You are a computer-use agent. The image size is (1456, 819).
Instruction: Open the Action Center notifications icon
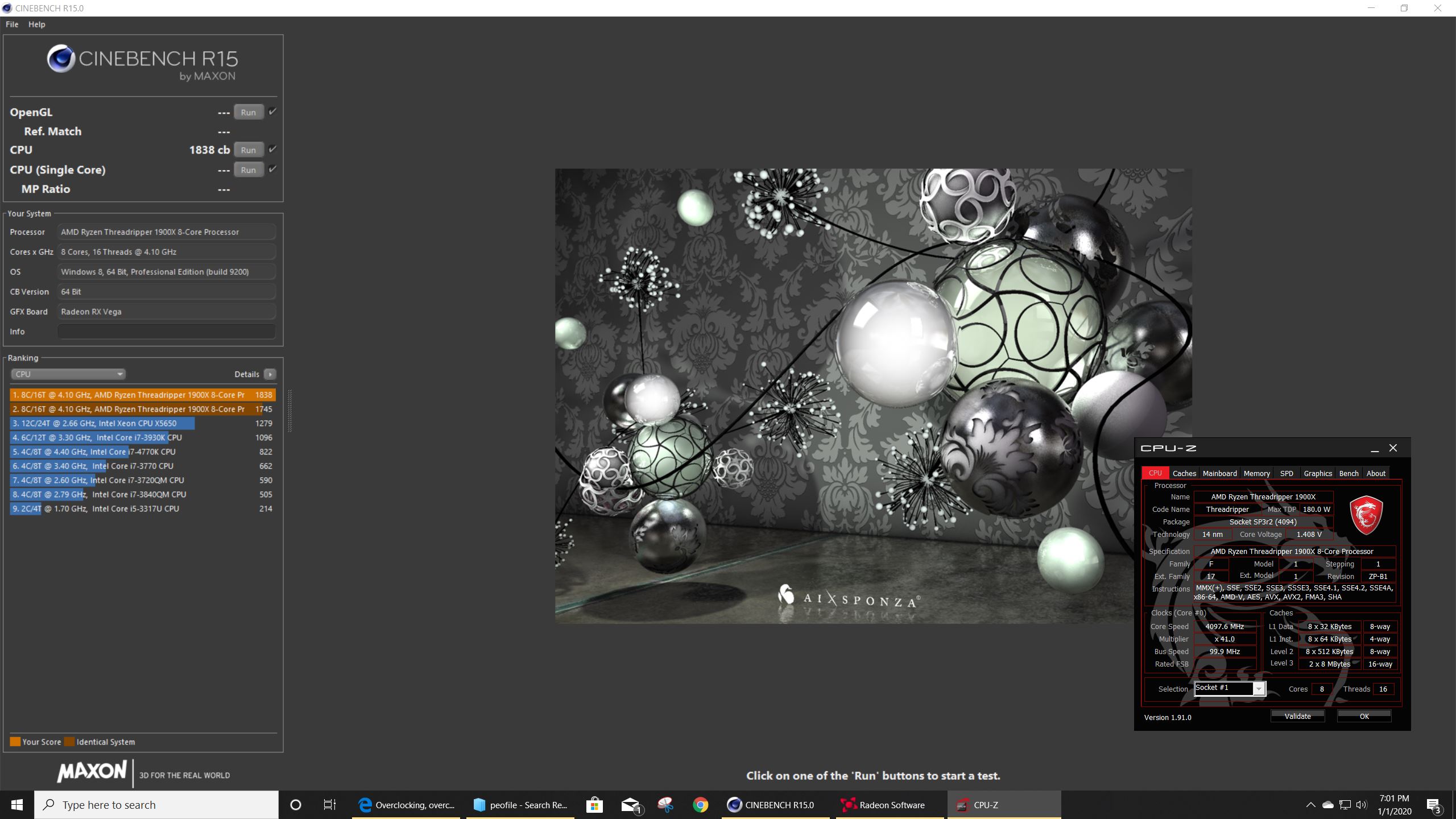[x=1434, y=805]
